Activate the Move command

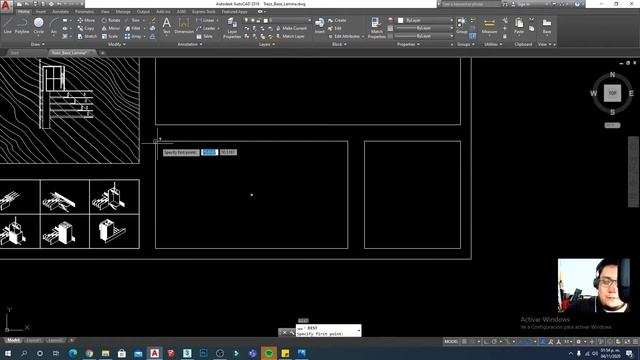click(86, 20)
